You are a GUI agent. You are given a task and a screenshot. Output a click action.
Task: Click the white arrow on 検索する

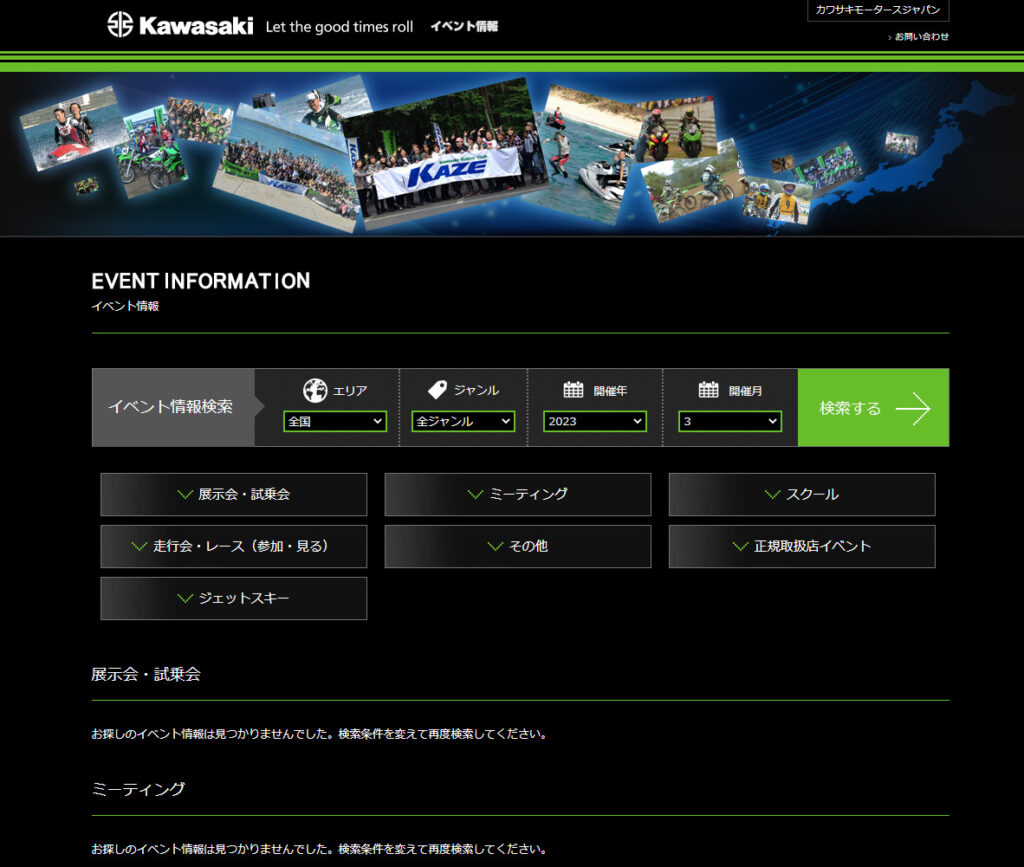pyautogui.click(x=912, y=408)
